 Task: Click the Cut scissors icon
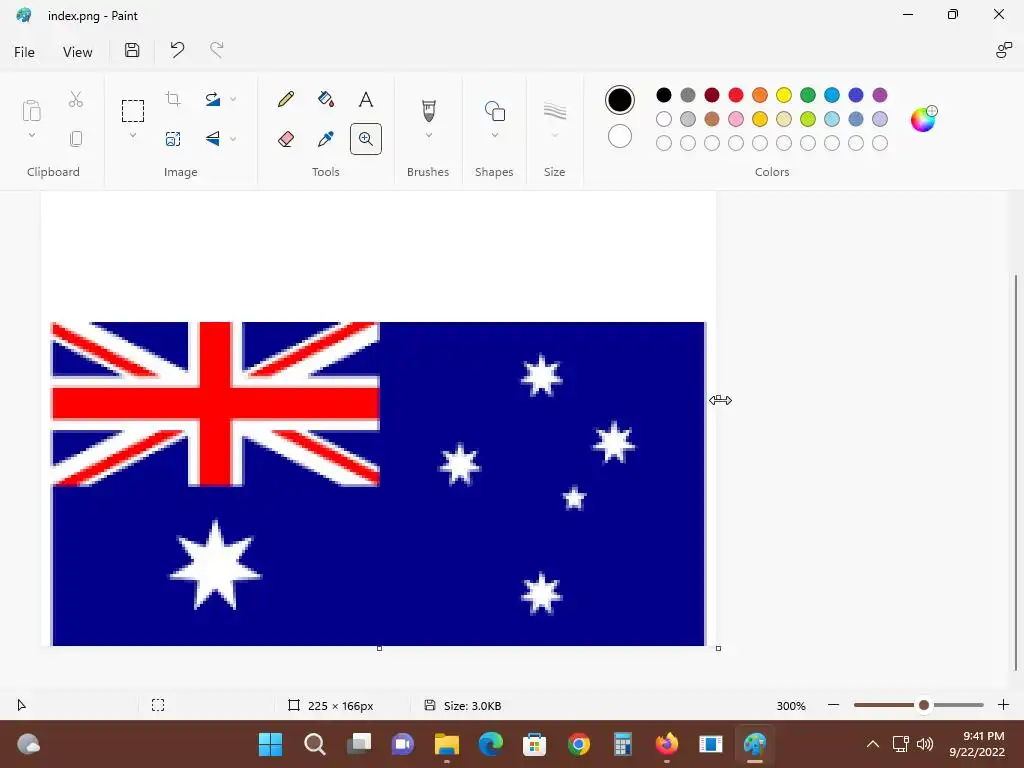point(76,99)
